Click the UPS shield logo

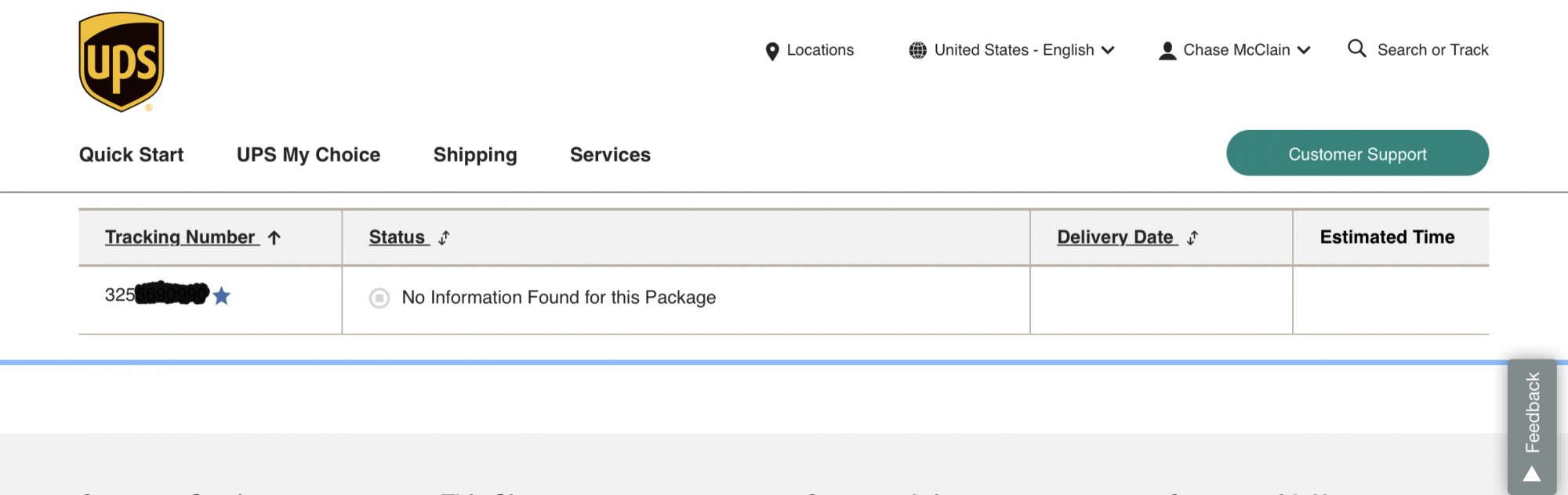coord(122,62)
